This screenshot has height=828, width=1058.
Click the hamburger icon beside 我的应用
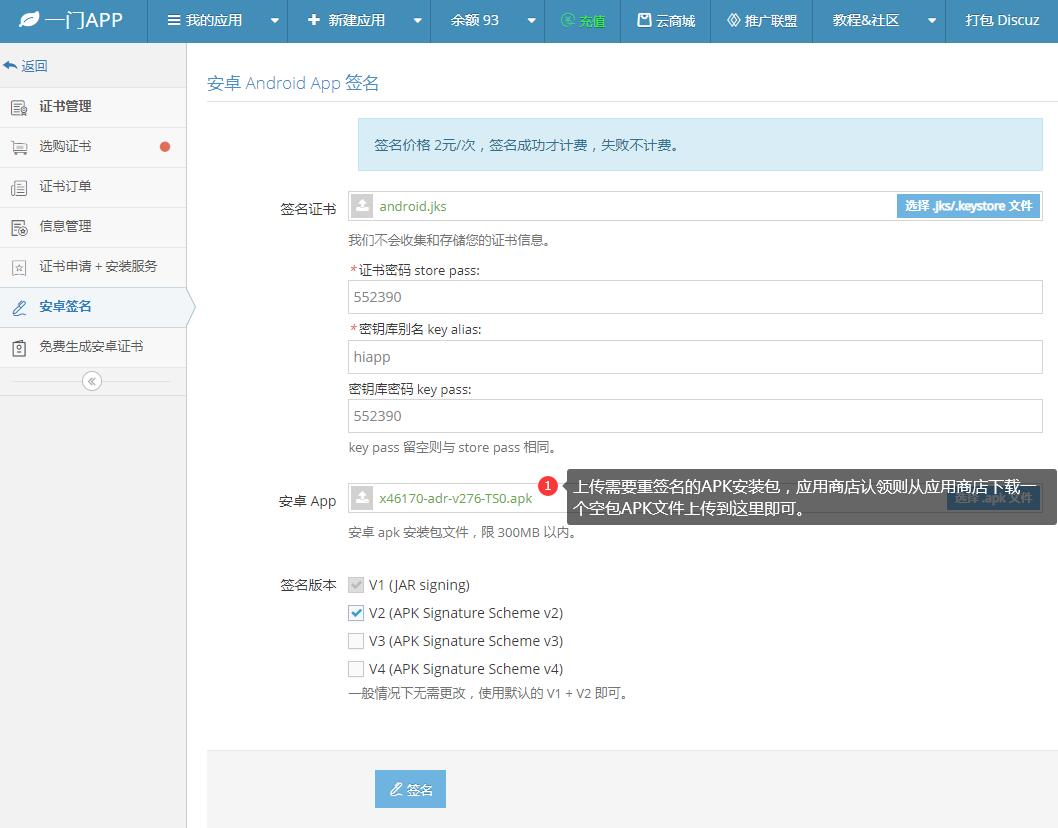(x=173, y=20)
